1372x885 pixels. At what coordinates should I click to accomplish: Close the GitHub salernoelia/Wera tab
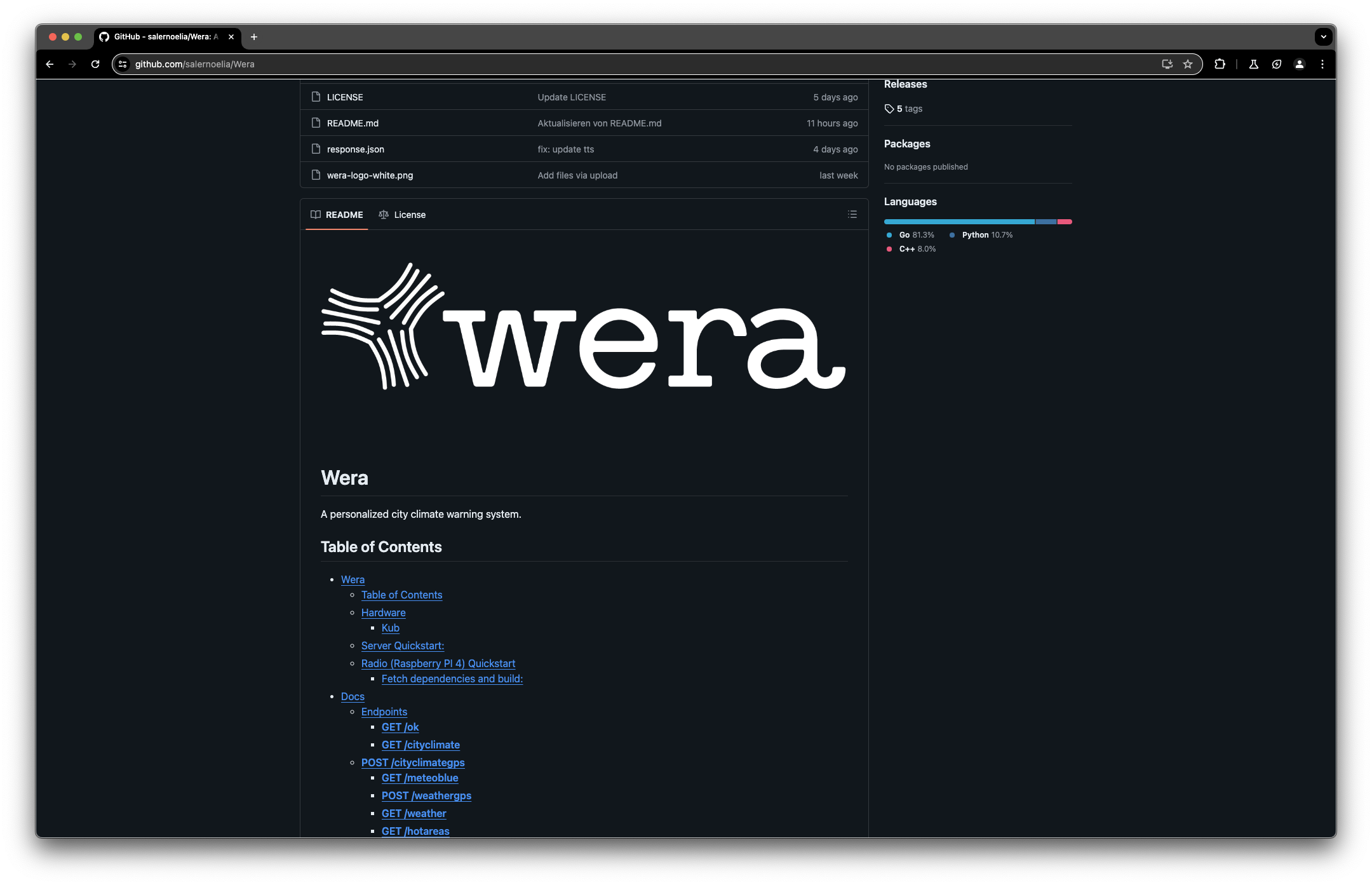click(231, 37)
